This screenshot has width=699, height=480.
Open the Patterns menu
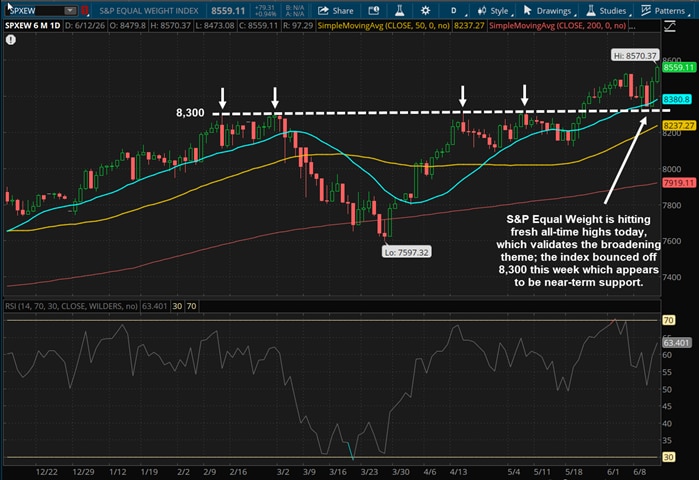663,11
